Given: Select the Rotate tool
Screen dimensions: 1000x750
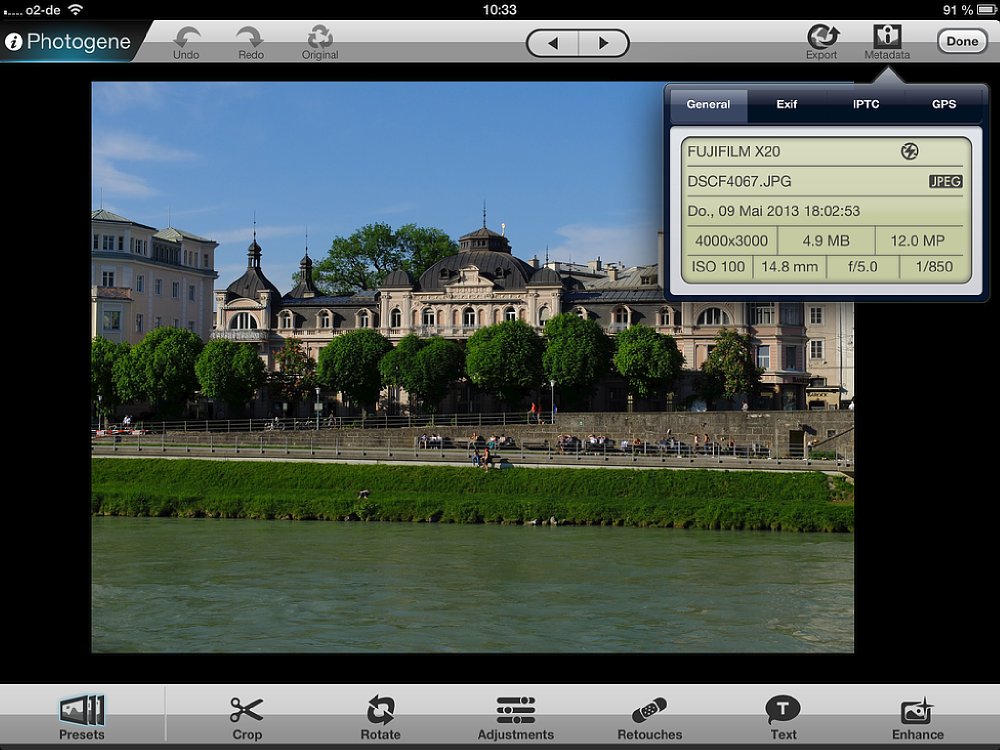Looking at the screenshot, I should 380,712.
